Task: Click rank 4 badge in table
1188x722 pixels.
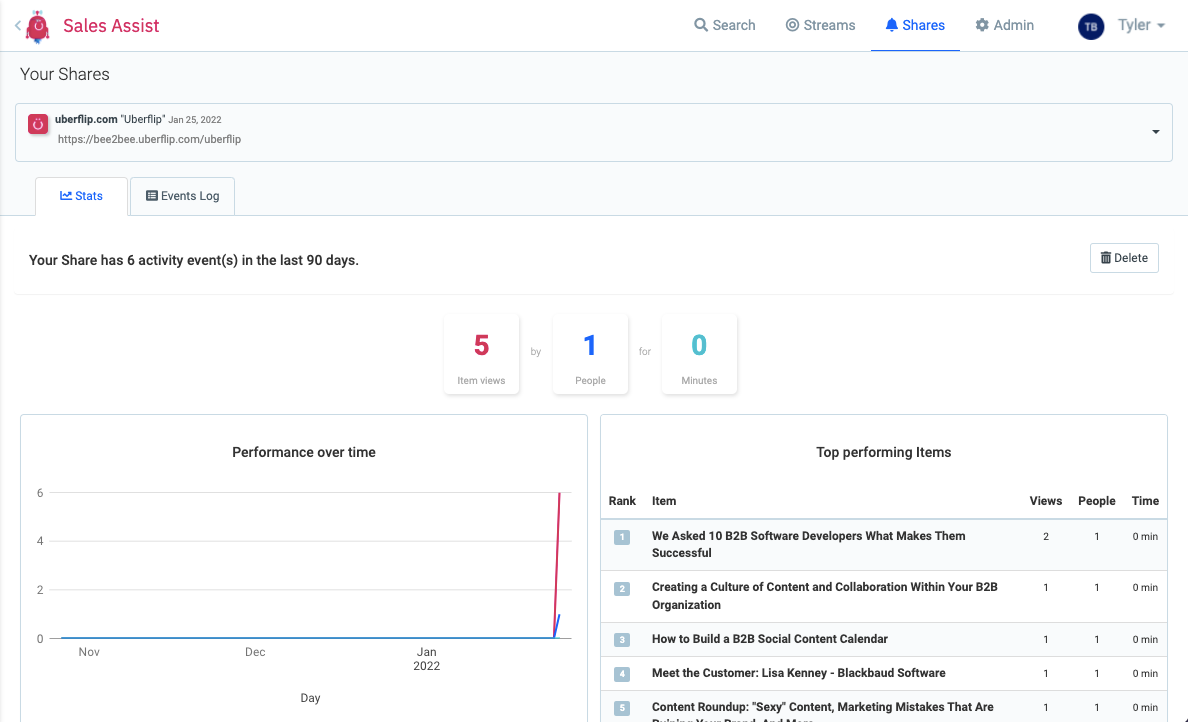Action: pos(622,674)
